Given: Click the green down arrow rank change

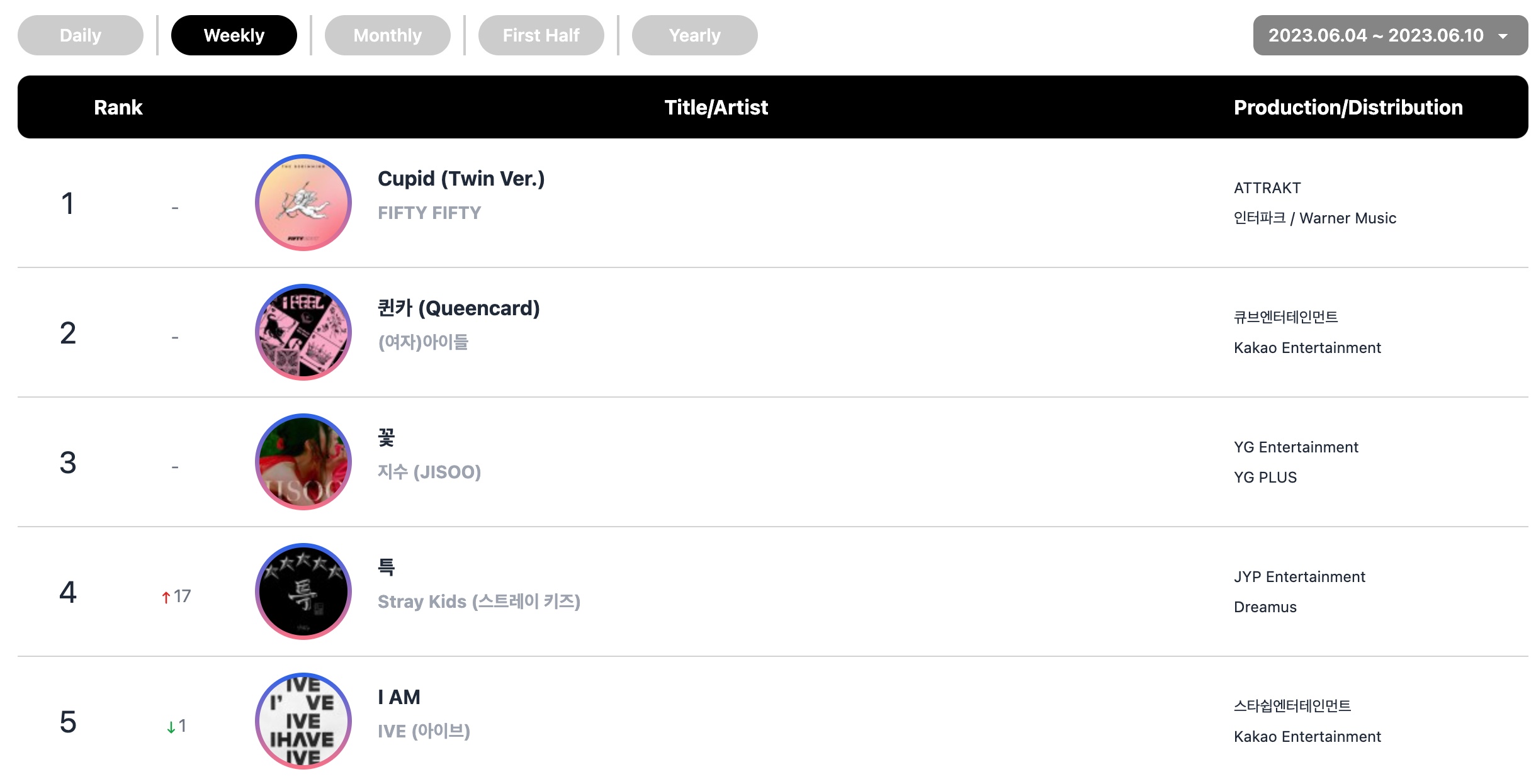Looking at the screenshot, I should pyautogui.click(x=171, y=727).
